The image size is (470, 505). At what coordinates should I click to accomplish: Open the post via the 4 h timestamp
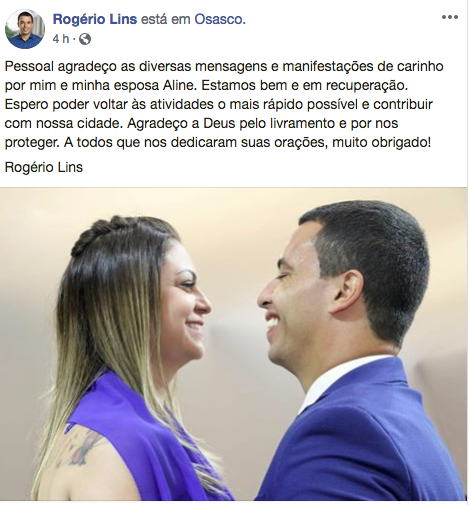61,39
